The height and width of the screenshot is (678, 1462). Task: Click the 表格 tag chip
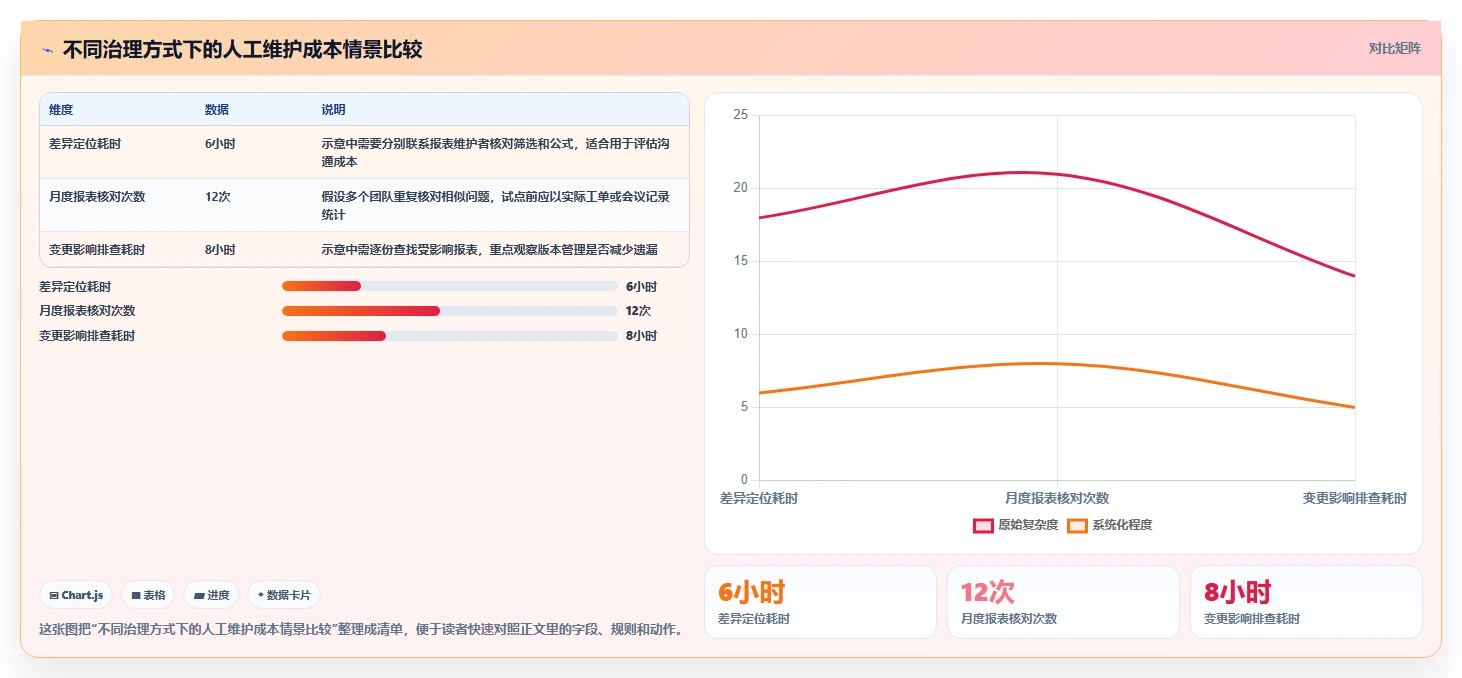(148, 595)
